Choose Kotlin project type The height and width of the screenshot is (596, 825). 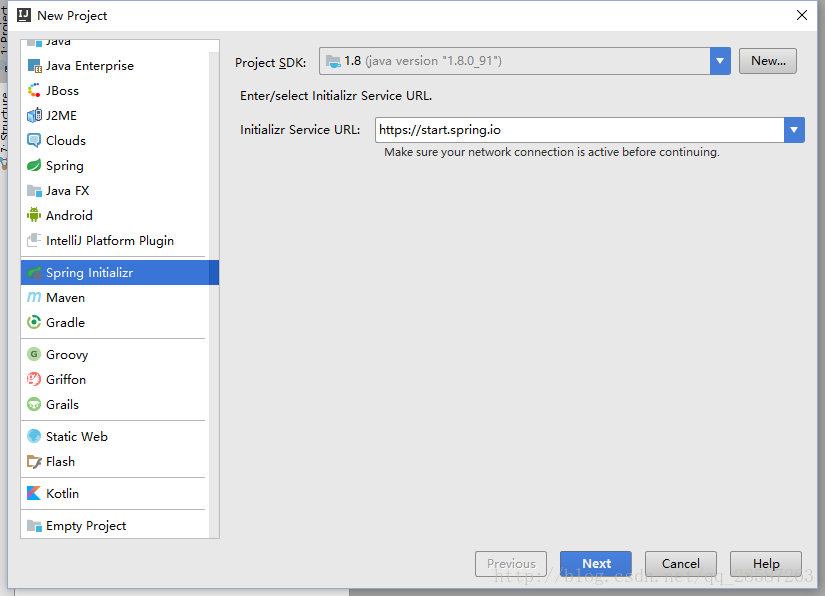tap(115, 493)
